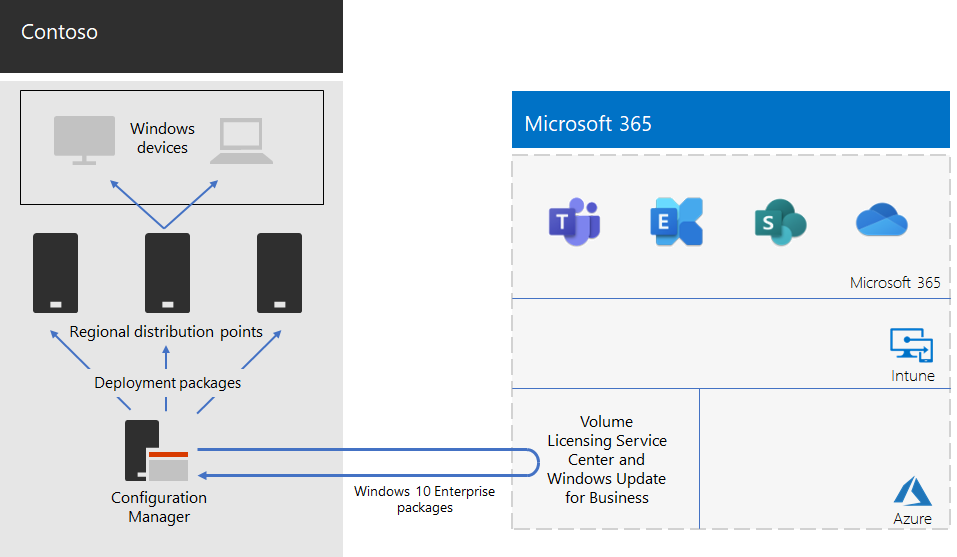Click the middle regional distribution point server

click(167, 273)
